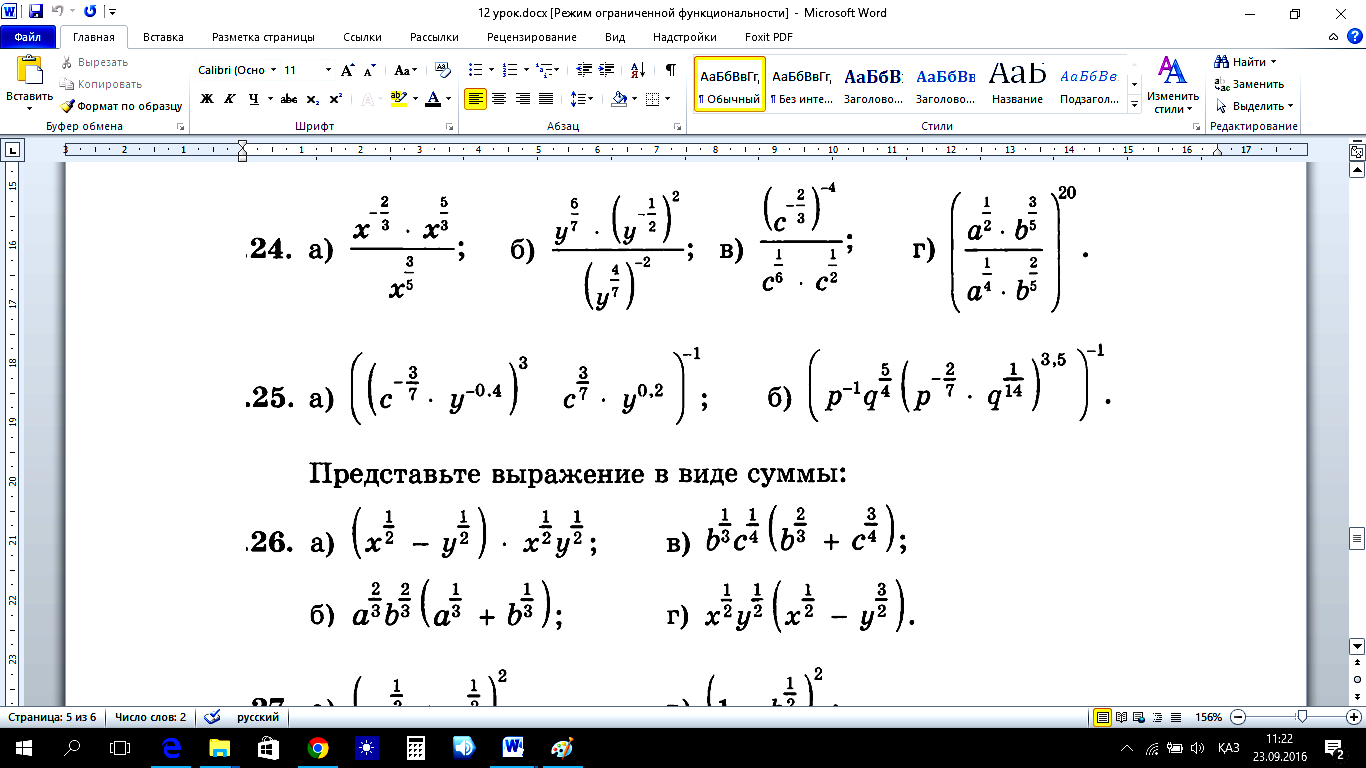Viewport: 1366px width, 768px height.
Task: Open the Calculator from the taskbar
Action: (415, 748)
